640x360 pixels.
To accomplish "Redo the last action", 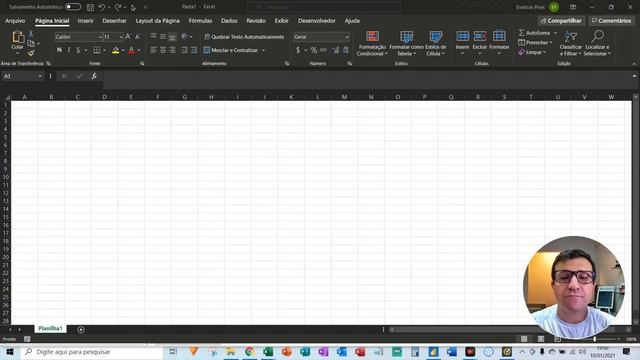I will point(118,7).
